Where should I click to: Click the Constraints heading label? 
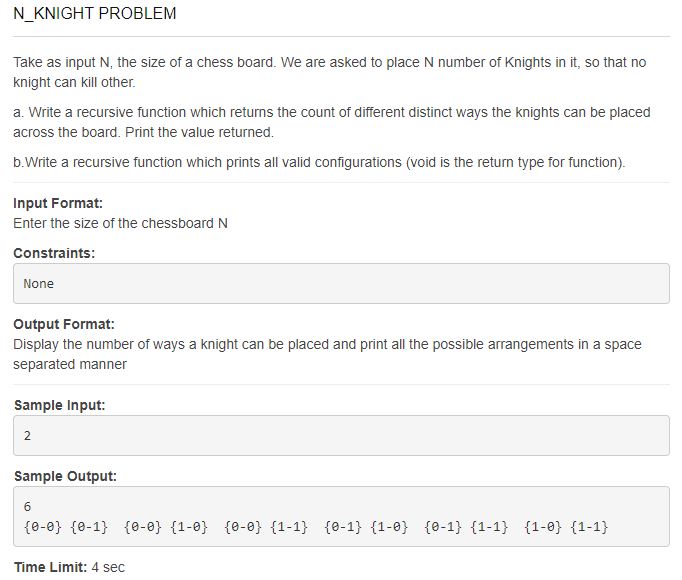[x=54, y=253]
